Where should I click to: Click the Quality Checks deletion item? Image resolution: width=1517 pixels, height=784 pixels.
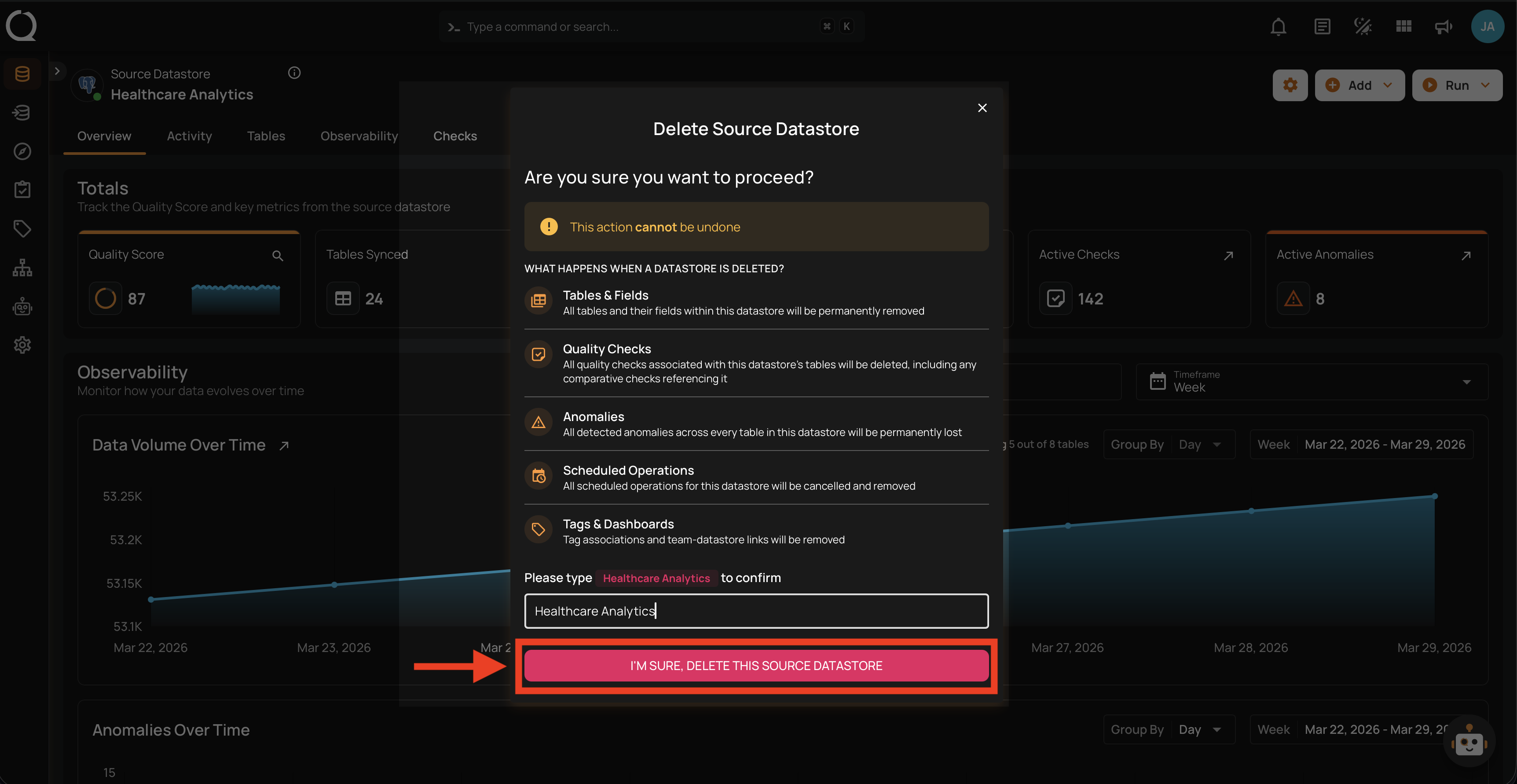756,363
